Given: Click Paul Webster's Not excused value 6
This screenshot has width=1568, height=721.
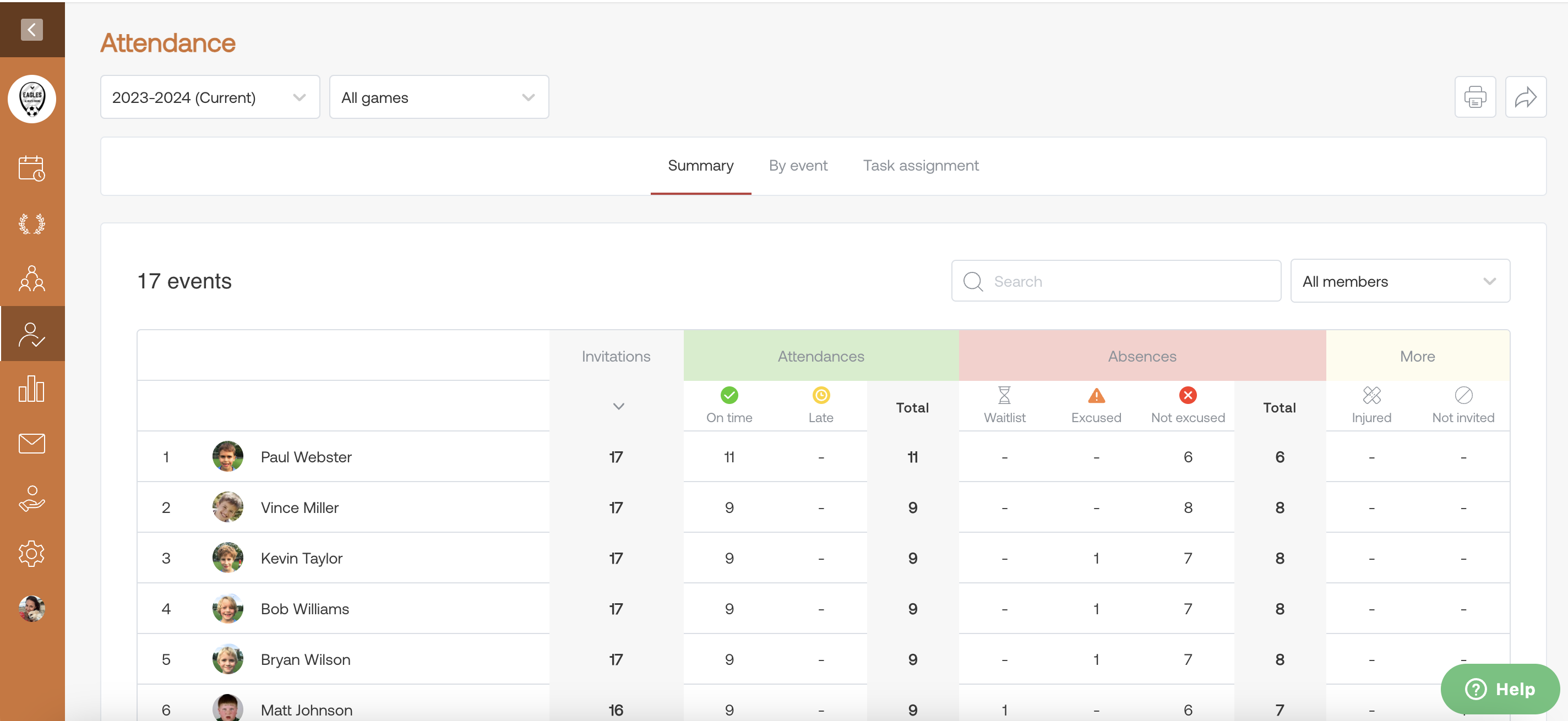Looking at the screenshot, I should click(1188, 457).
